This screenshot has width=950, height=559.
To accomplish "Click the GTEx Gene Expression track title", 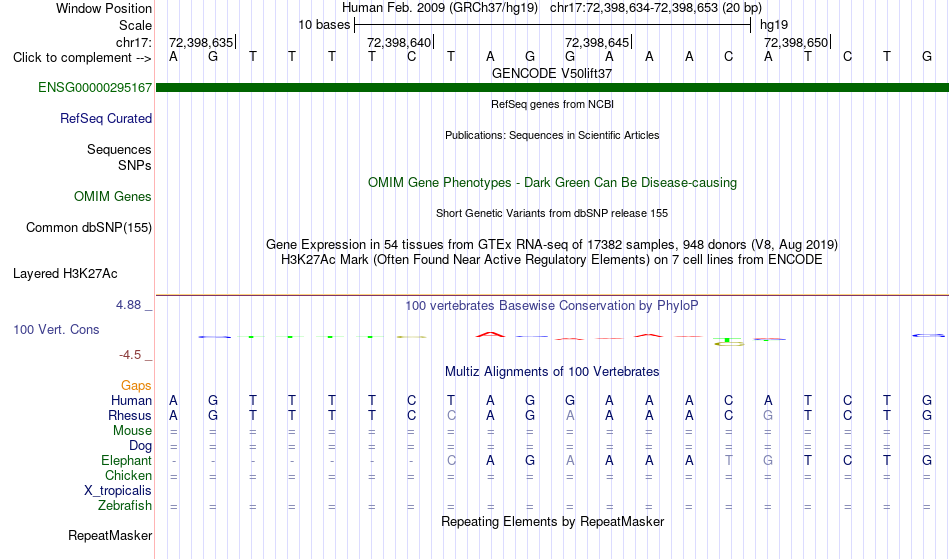I will tap(552, 245).
